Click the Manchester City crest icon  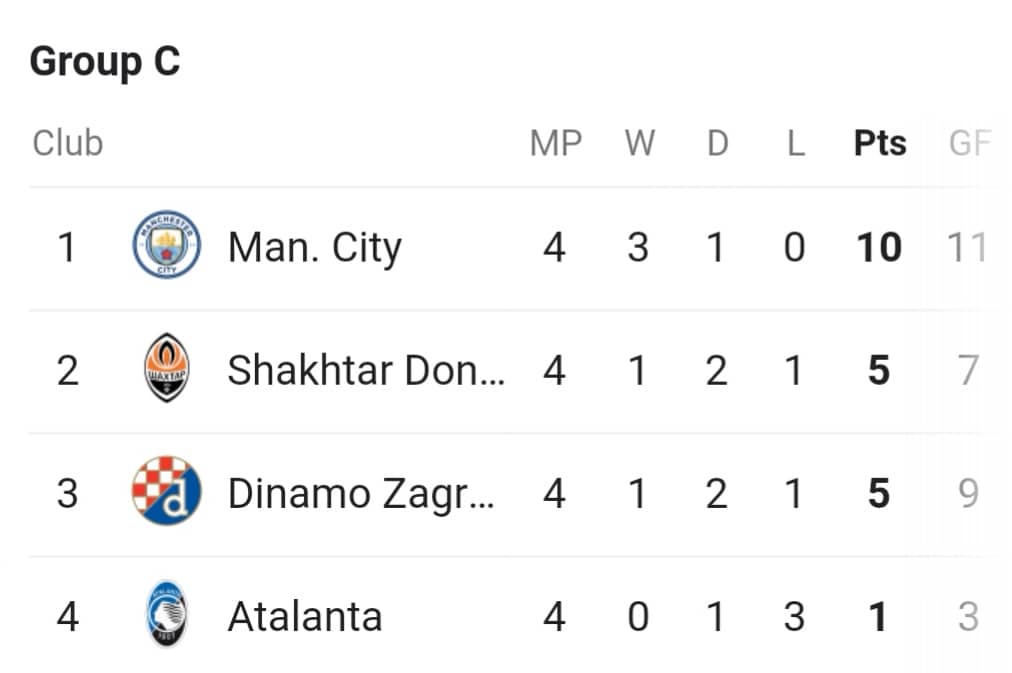point(167,245)
